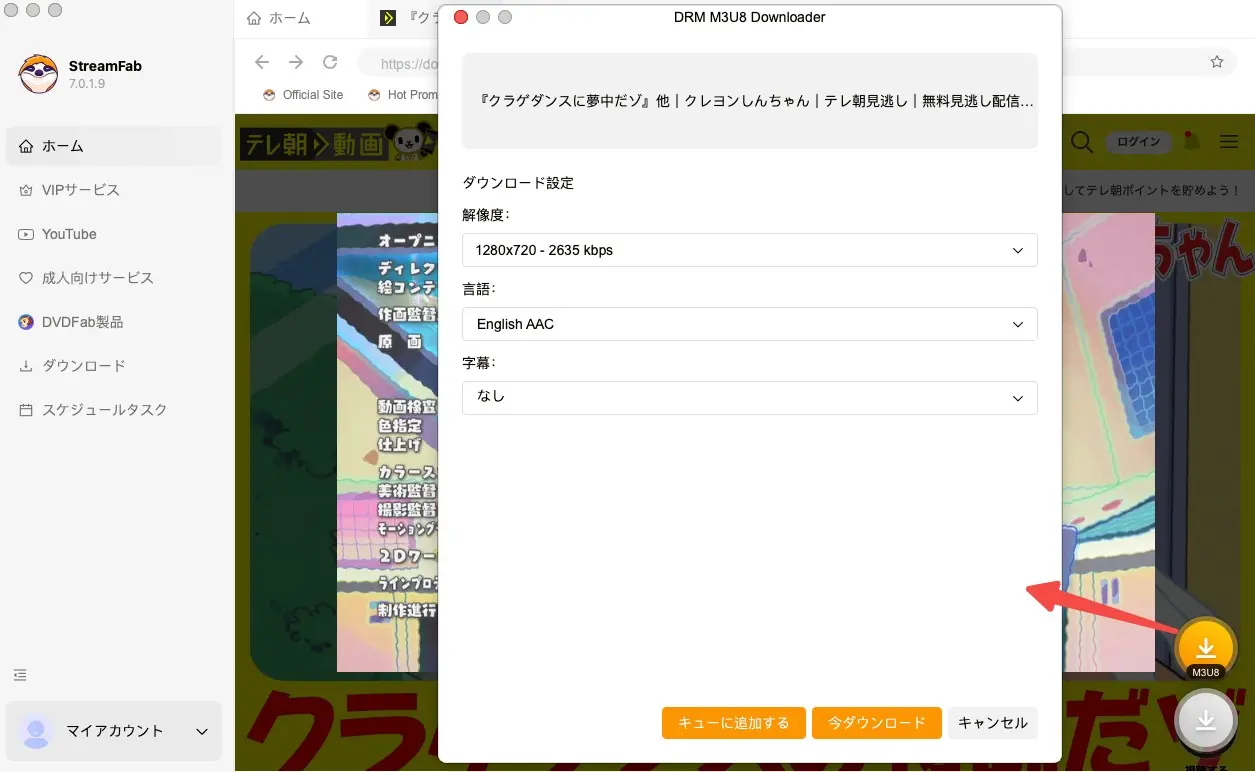Bookmark the page with the star icon
The width and height of the screenshot is (1255, 772).
click(1217, 62)
